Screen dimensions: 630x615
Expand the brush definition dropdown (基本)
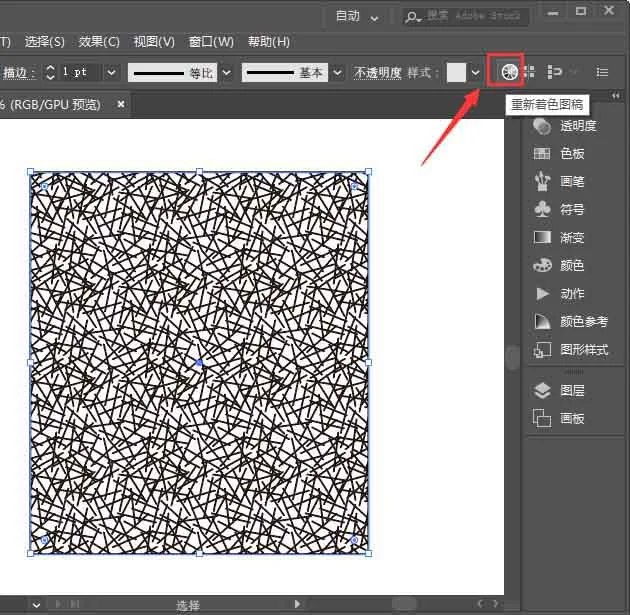337,73
